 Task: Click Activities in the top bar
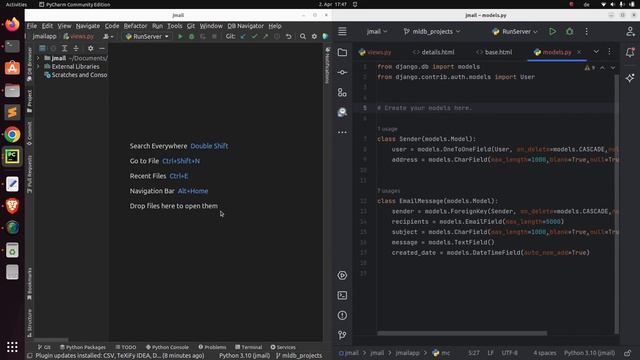[16, 4]
